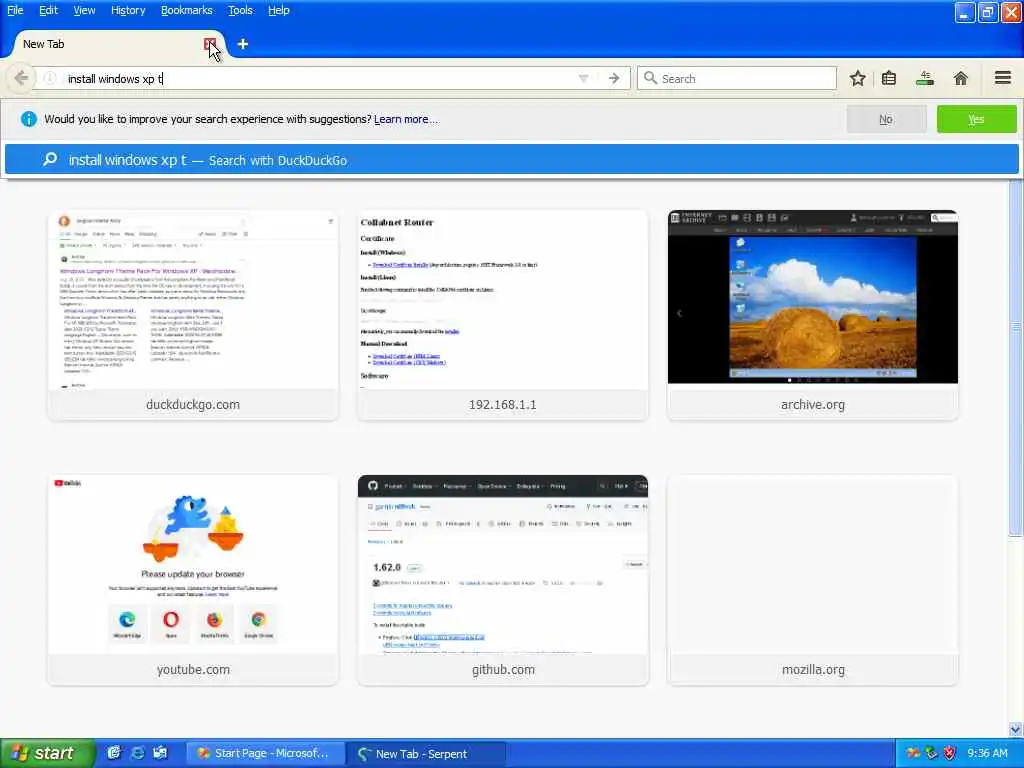Open the Help menu
Viewport: 1024px width, 768px height.
[x=279, y=10]
